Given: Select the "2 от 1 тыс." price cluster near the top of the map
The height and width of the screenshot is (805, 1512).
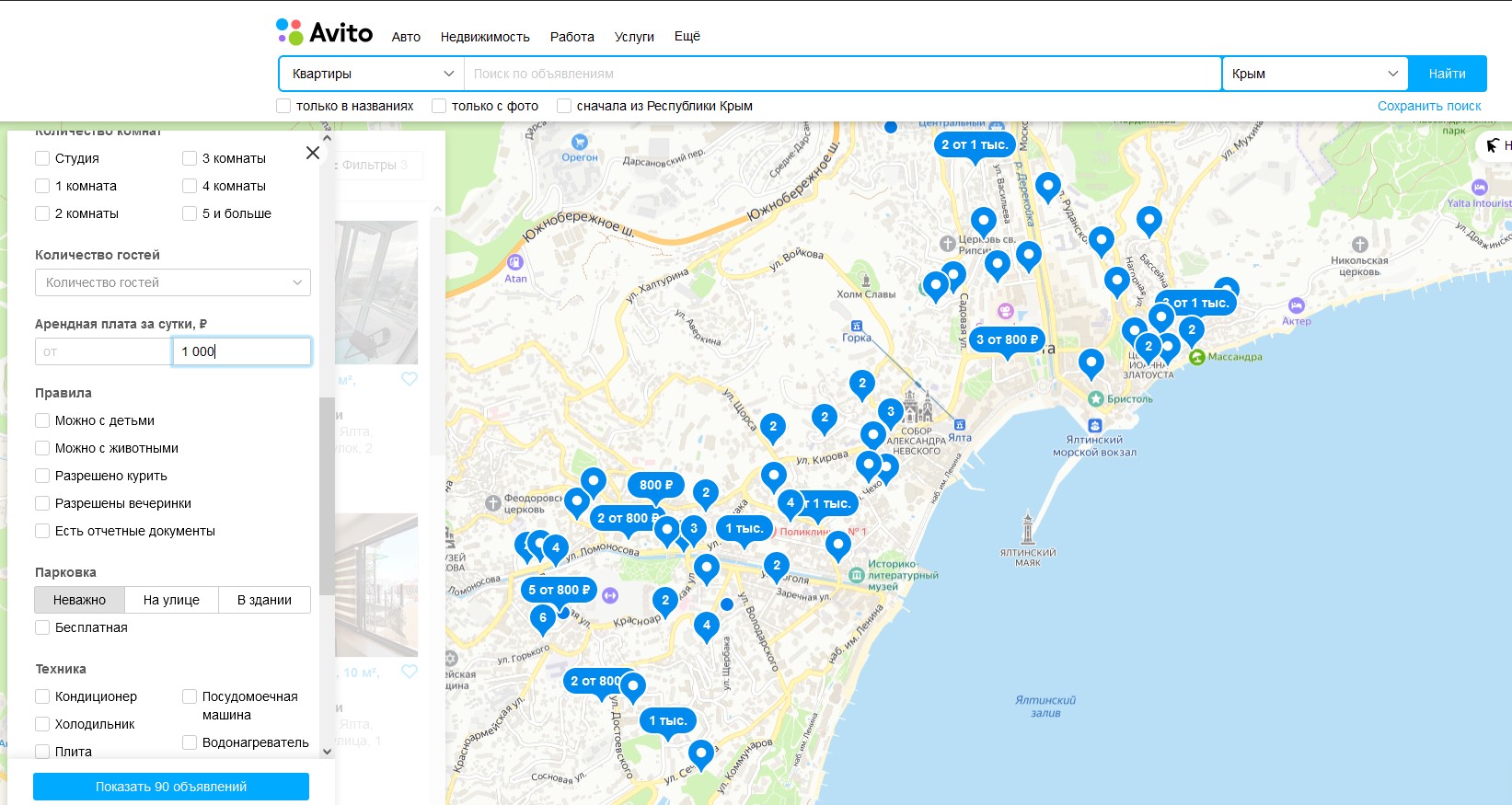Looking at the screenshot, I should tap(975, 144).
